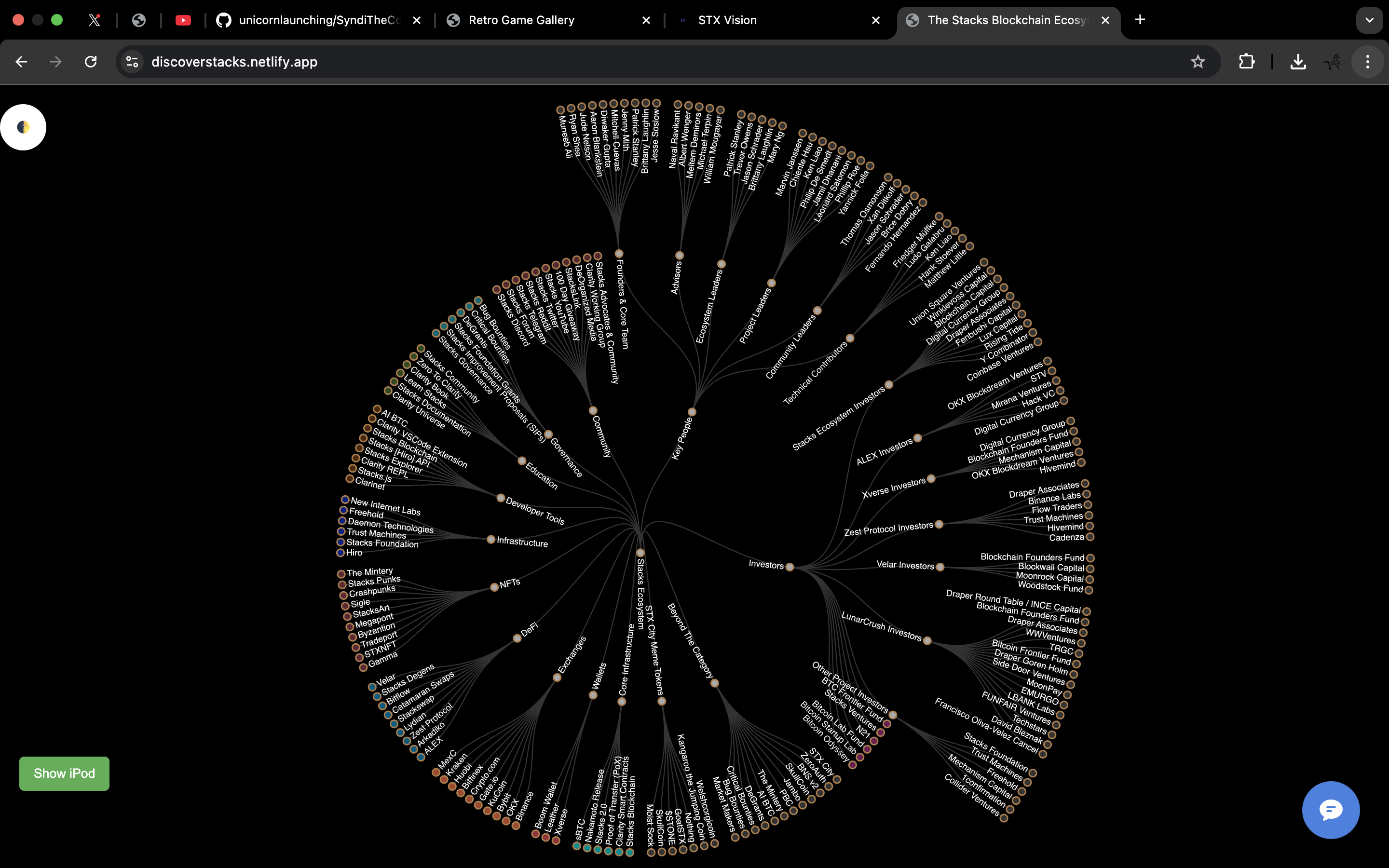Open the browser Downloads icon
This screenshot has width=1389, height=868.
point(1298,61)
